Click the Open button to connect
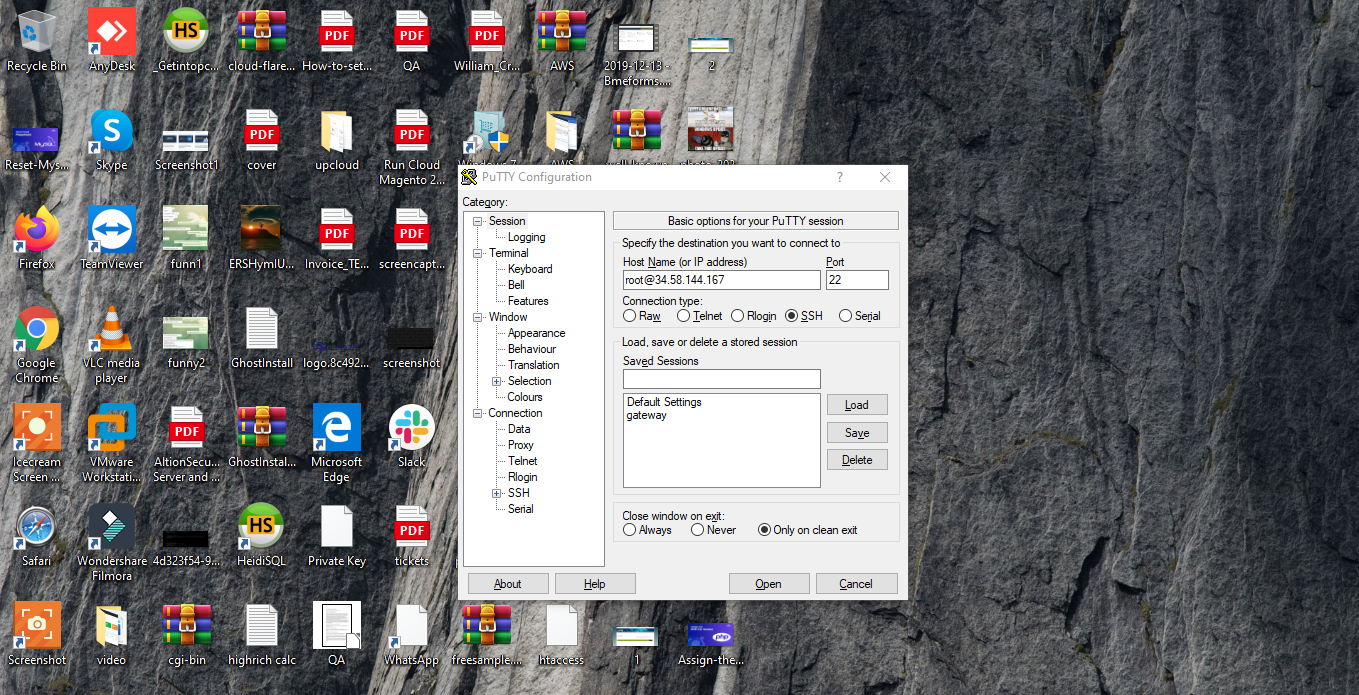 768,584
